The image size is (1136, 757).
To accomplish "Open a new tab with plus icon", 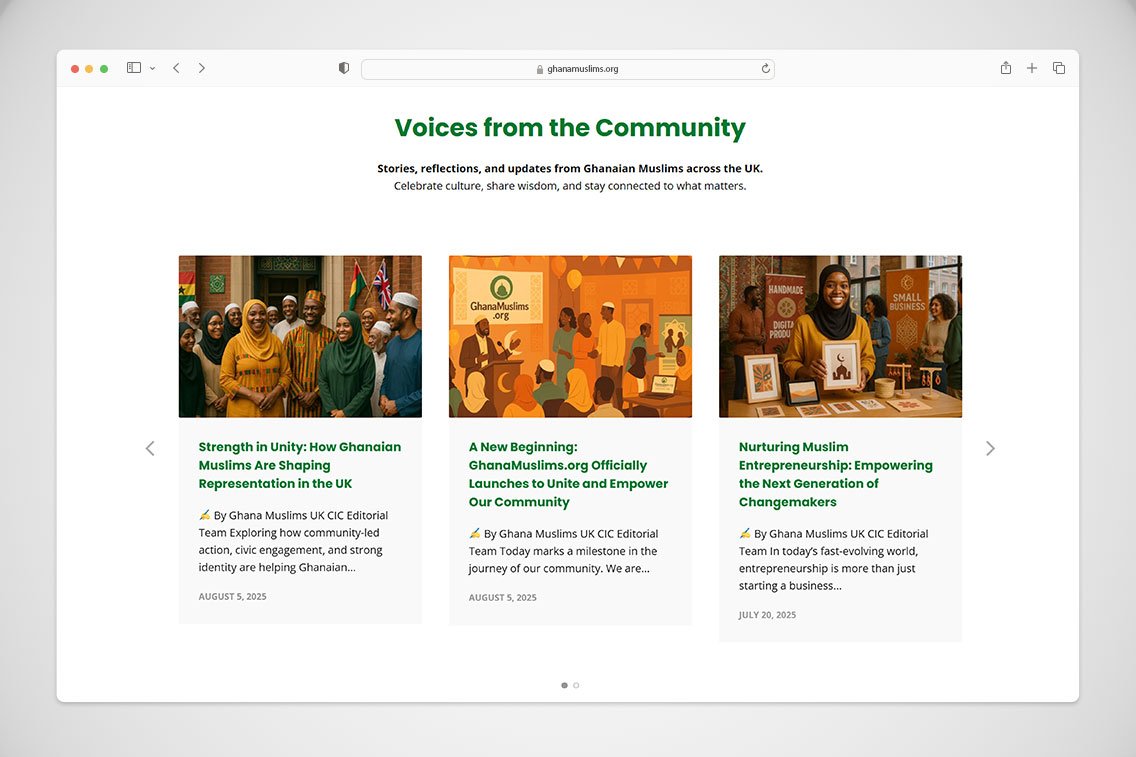I will (1032, 68).
